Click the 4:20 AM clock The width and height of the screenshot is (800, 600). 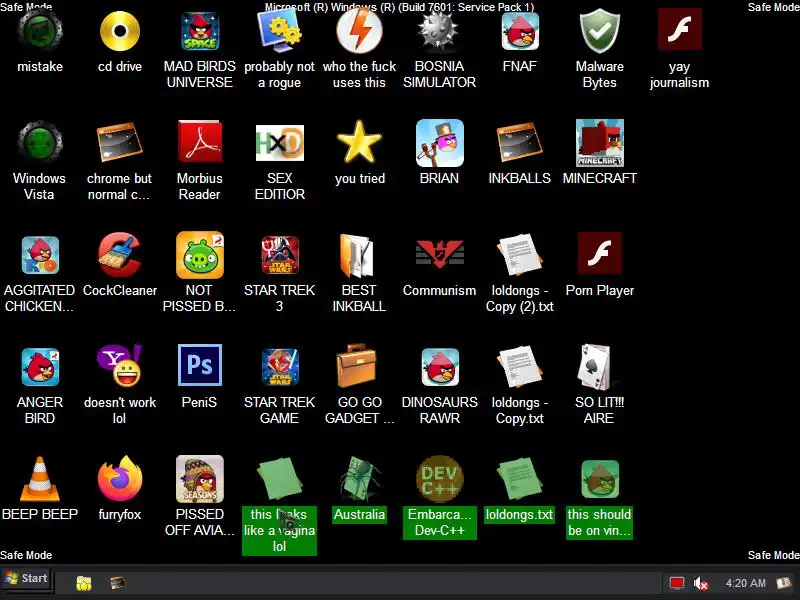coord(745,583)
